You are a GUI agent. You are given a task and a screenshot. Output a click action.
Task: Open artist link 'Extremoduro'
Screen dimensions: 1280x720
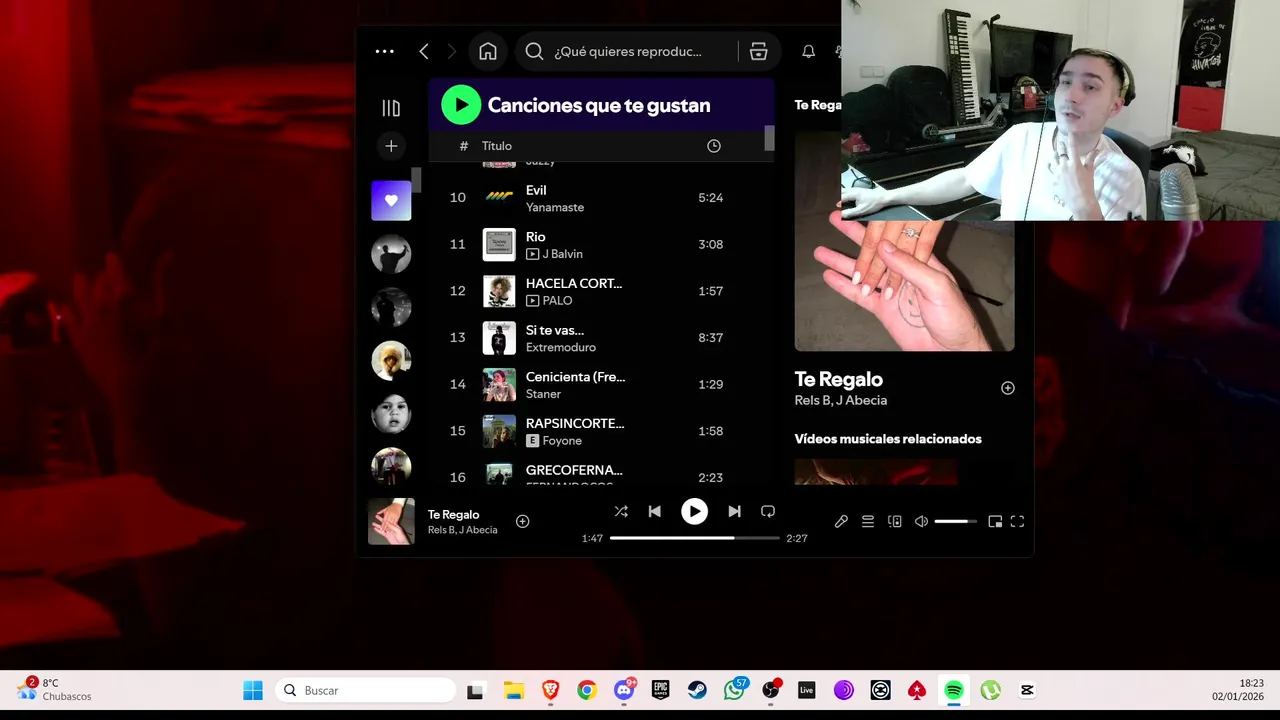561,347
